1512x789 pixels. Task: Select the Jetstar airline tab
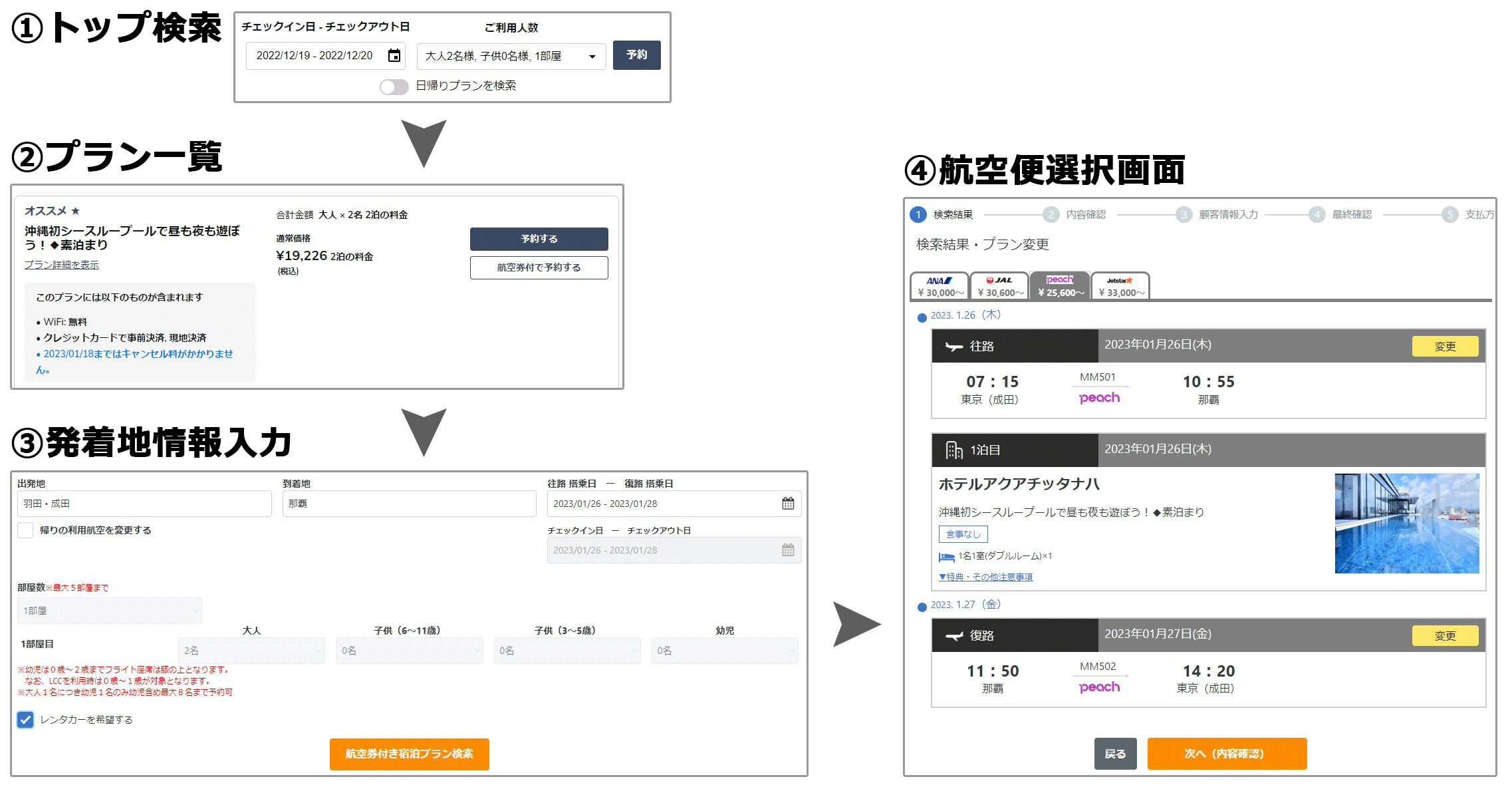1120,287
